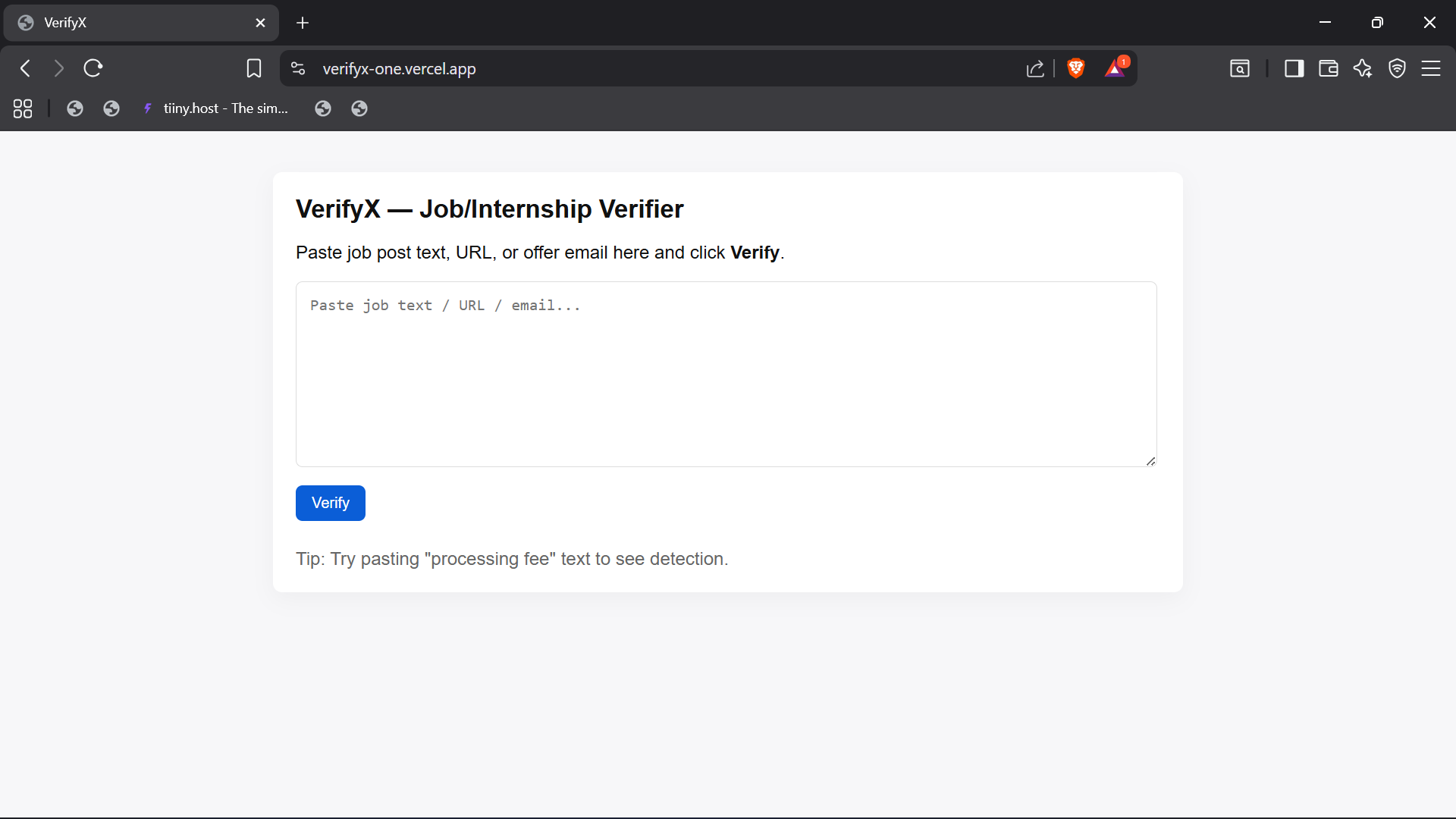Image resolution: width=1456 pixels, height=819 pixels.
Task: Click in the job text paste area
Action: (x=726, y=374)
